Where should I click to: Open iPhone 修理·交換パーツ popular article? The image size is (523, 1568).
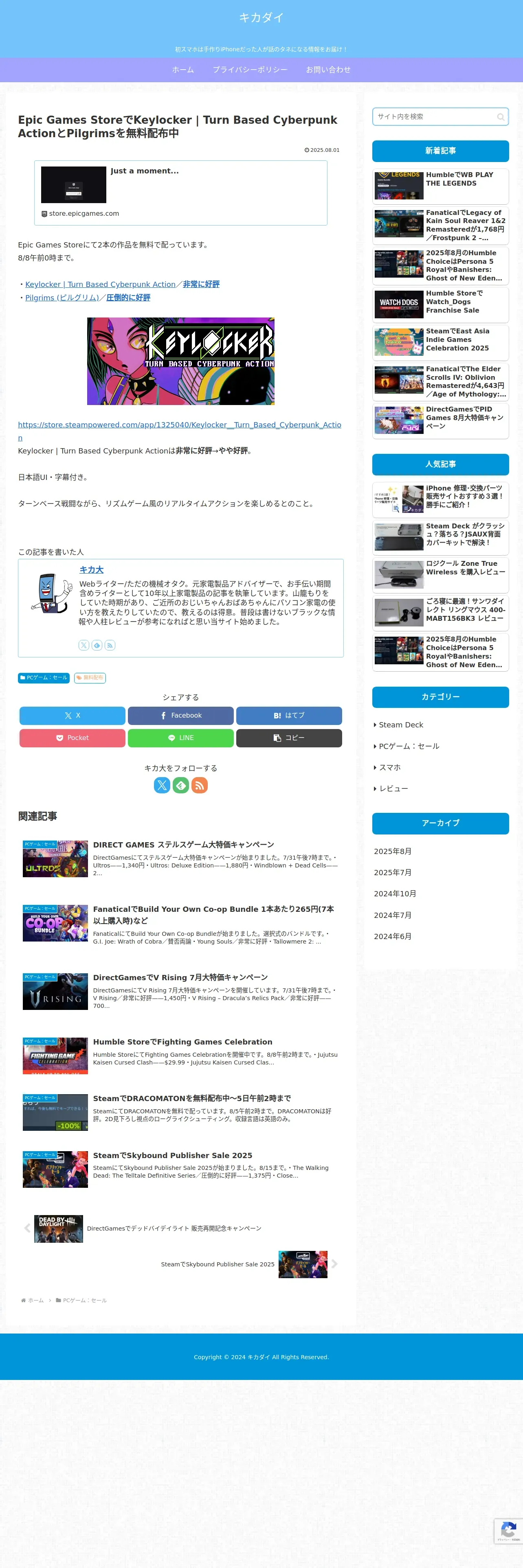tap(440, 500)
